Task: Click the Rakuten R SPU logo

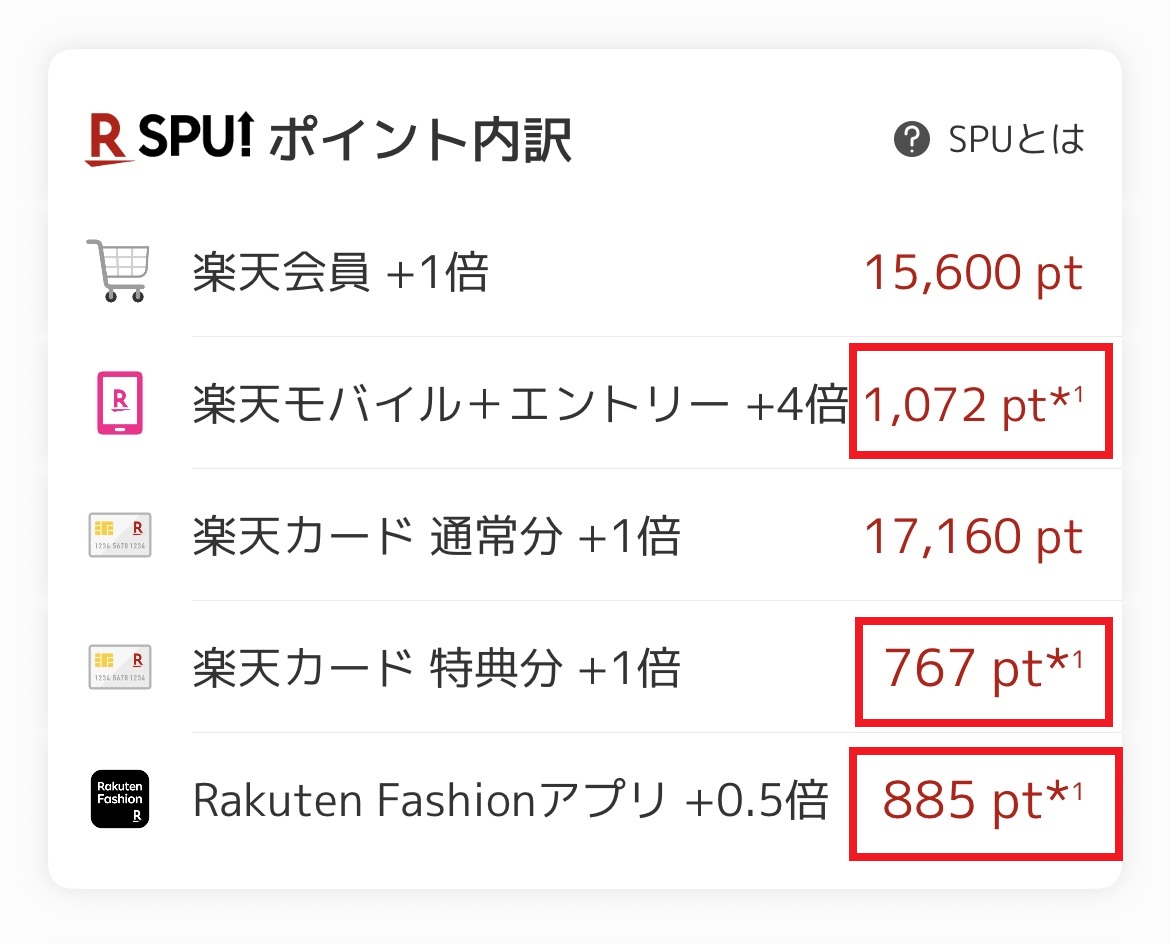Action: tap(108, 139)
